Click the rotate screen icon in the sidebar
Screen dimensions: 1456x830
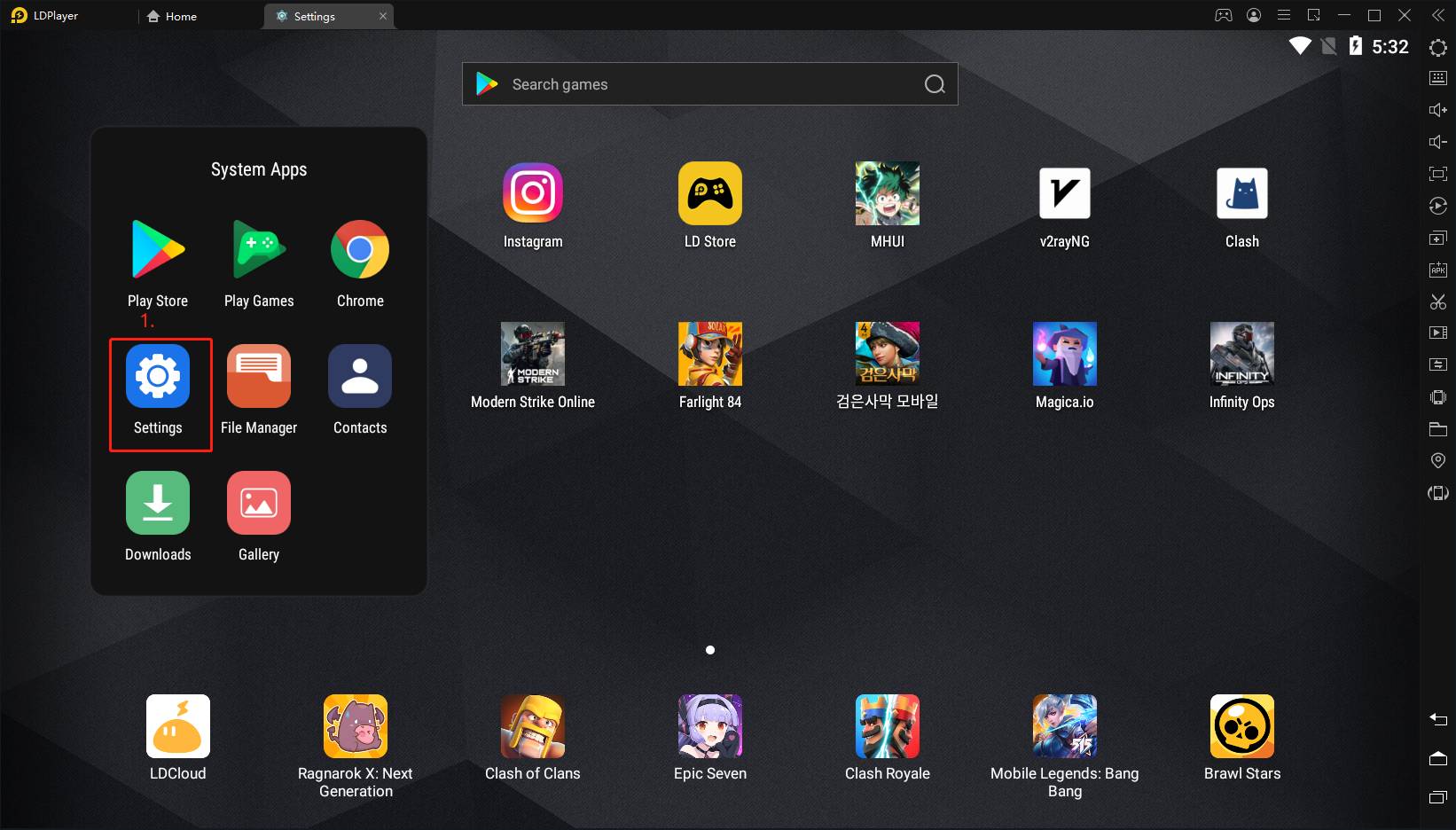(x=1438, y=493)
